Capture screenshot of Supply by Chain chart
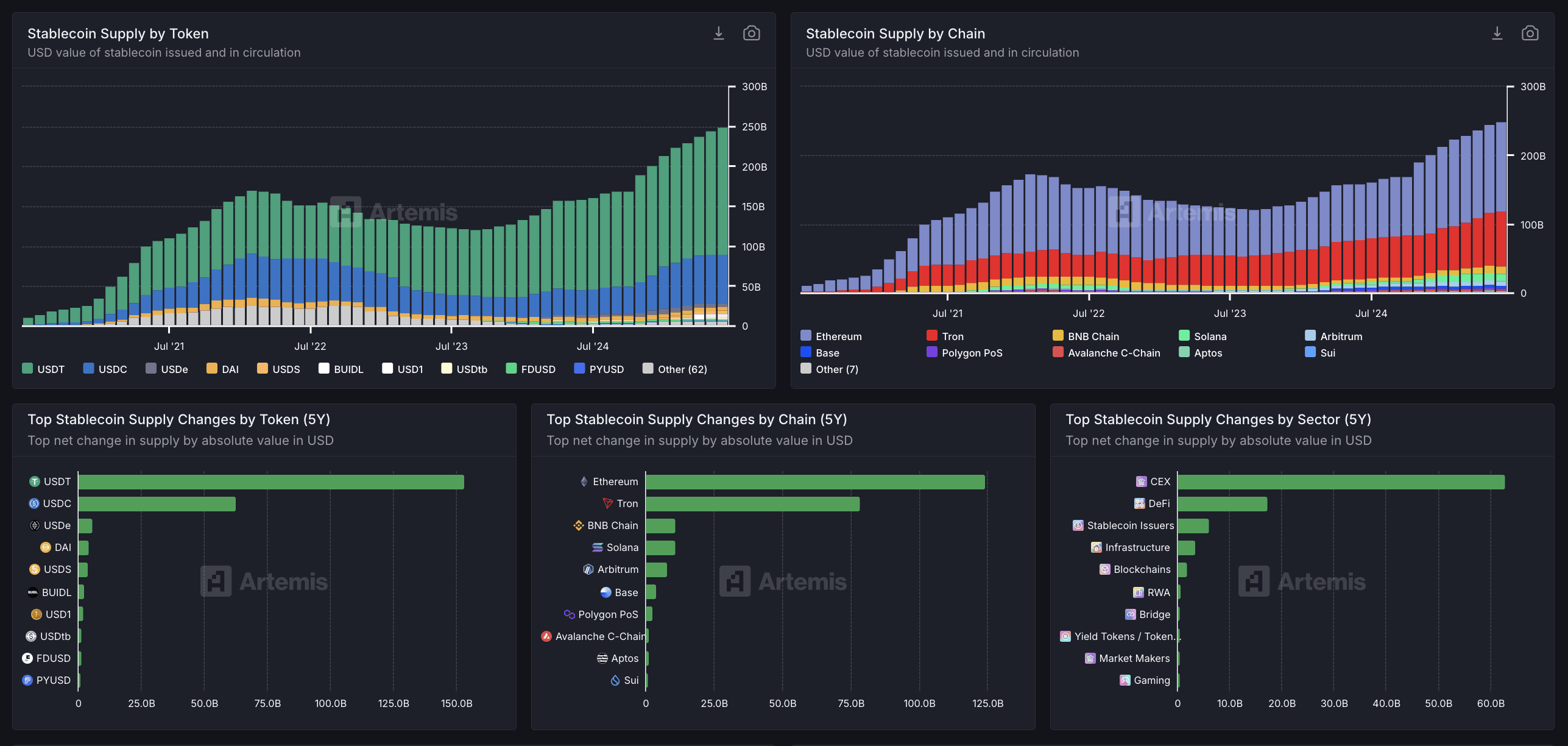 coord(1530,34)
